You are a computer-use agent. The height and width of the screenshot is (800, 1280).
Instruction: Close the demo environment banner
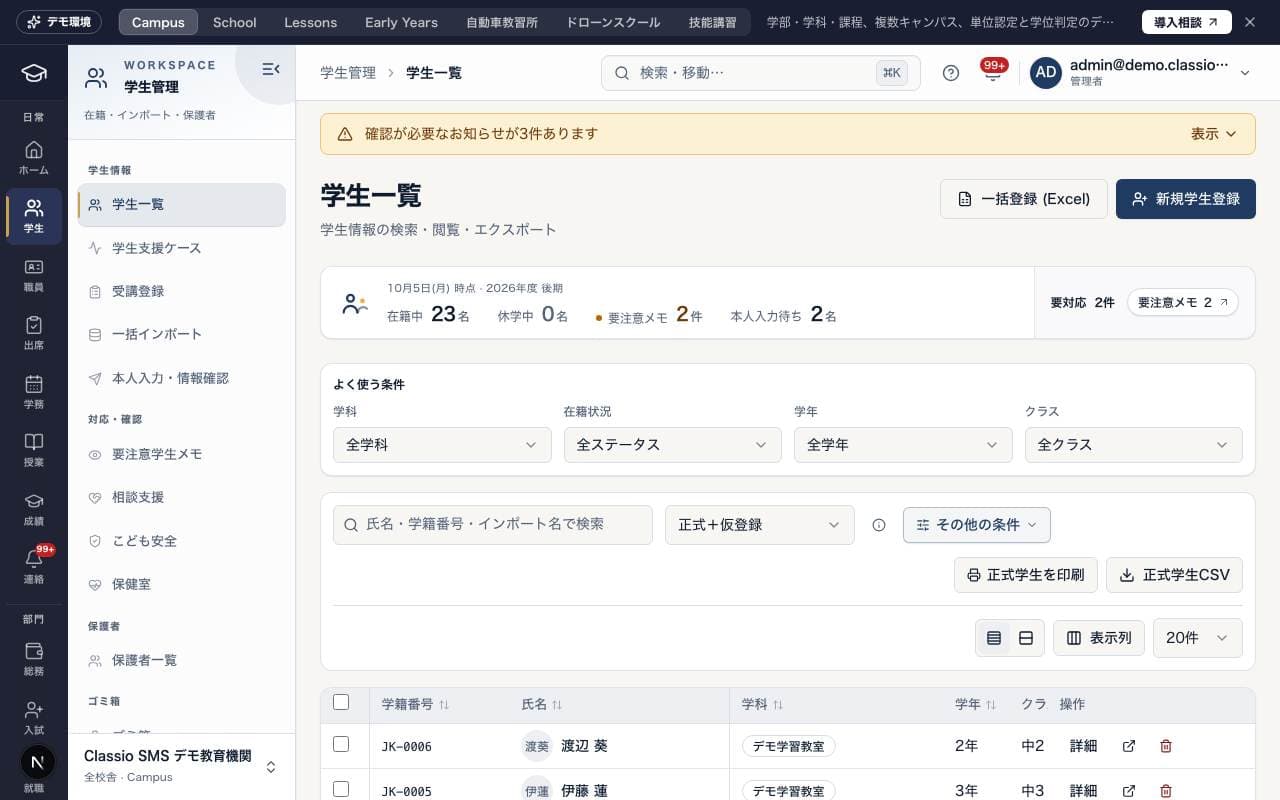tap(1249, 22)
